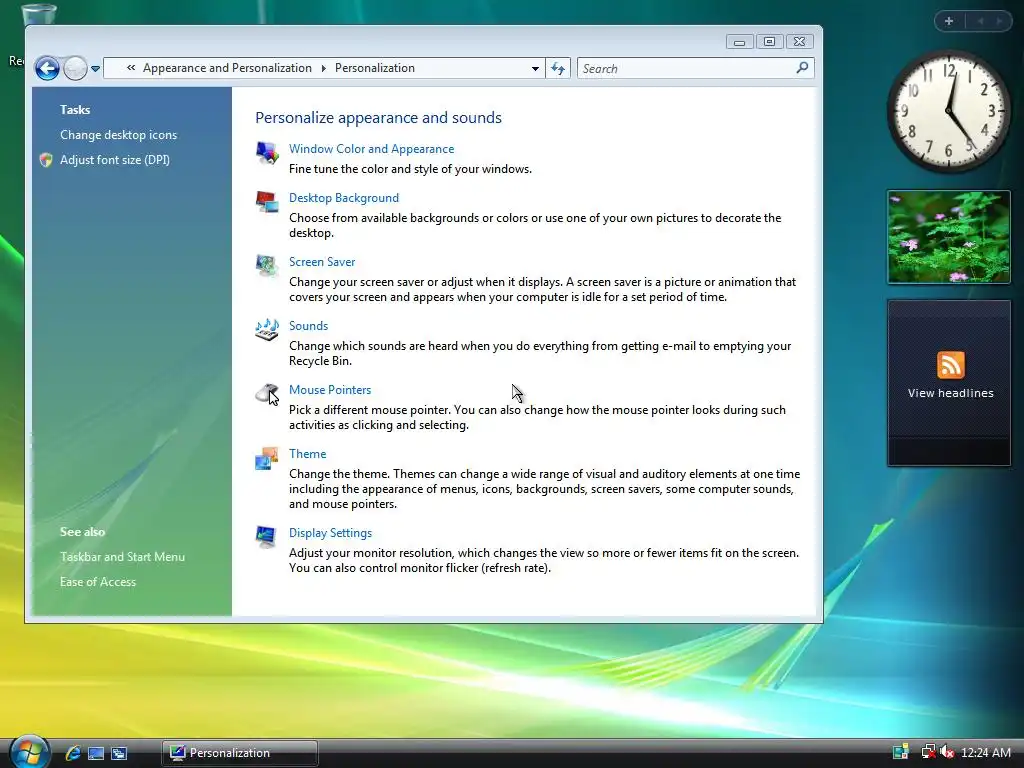Open the Mouse Pointers link

330,390
